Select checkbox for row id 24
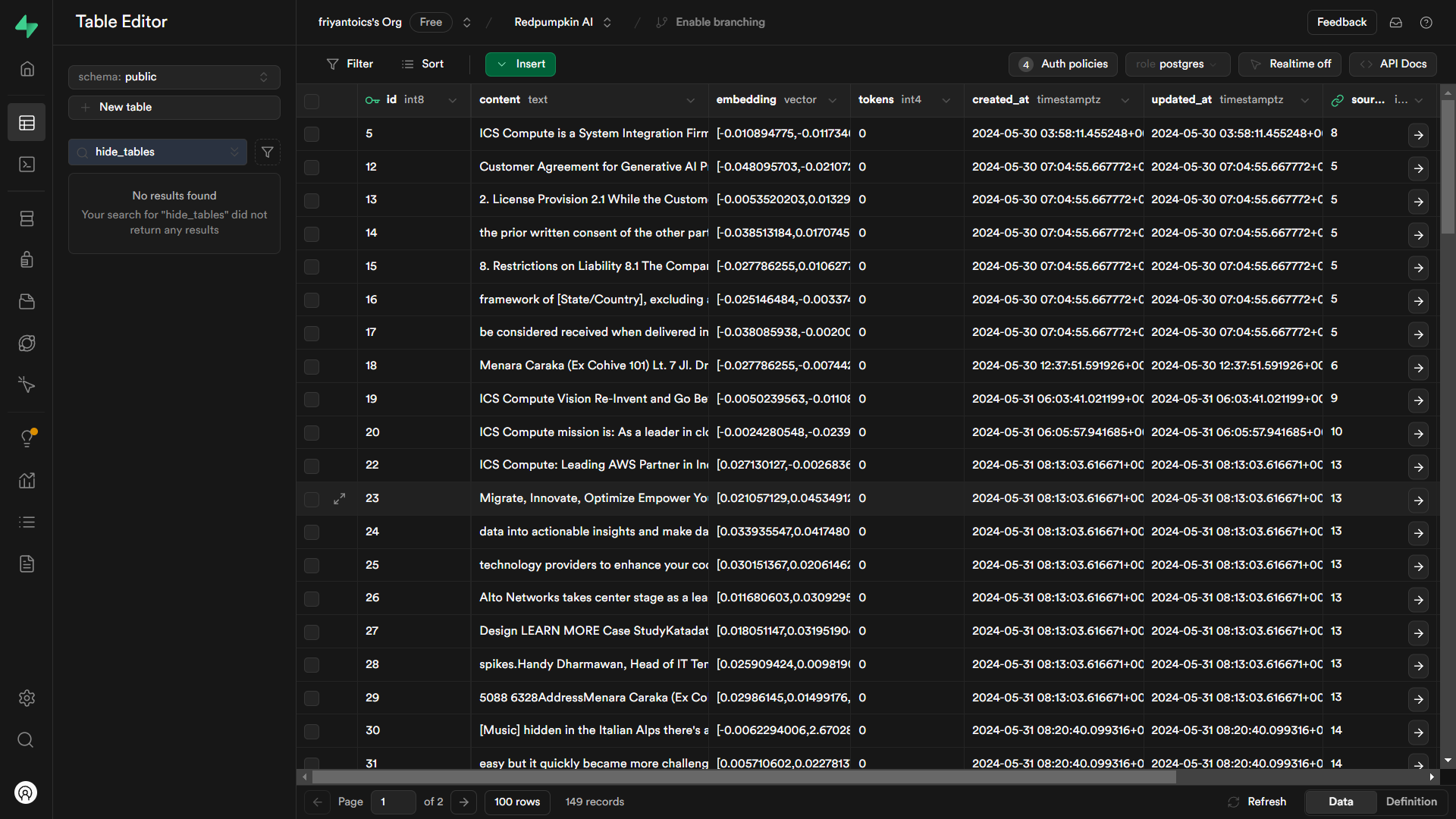1456x819 pixels. pyautogui.click(x=312, y=532)
